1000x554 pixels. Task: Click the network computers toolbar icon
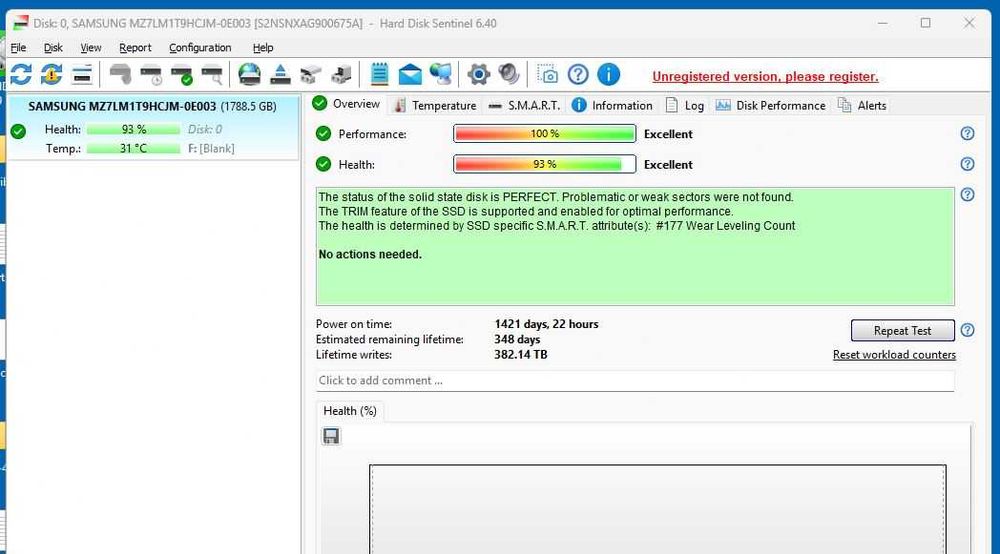click(x=441, y=75)
